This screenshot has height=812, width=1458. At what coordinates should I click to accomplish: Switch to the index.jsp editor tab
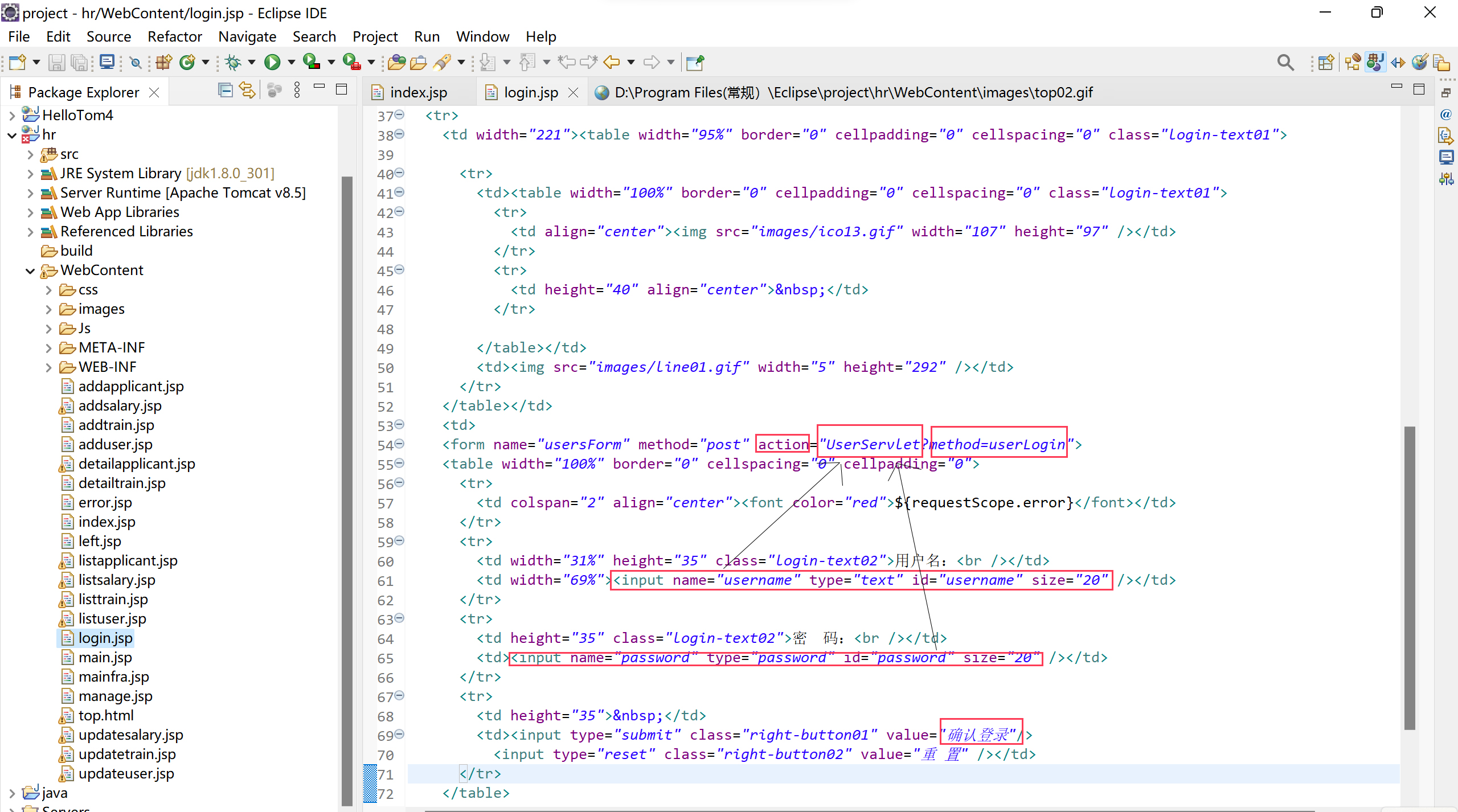click(418, 92)
